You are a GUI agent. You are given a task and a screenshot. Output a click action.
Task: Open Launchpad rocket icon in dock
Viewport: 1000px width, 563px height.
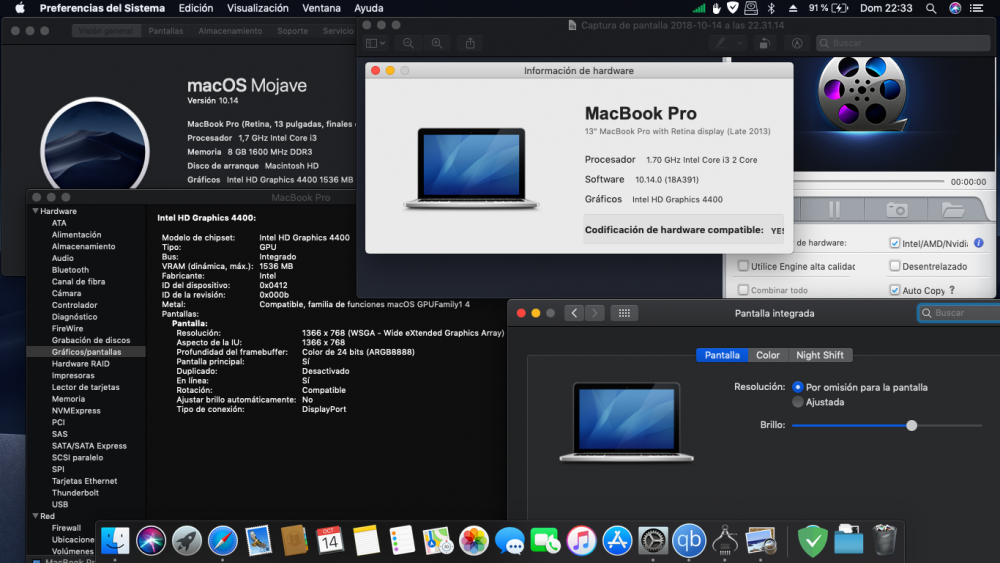(187, 541)
